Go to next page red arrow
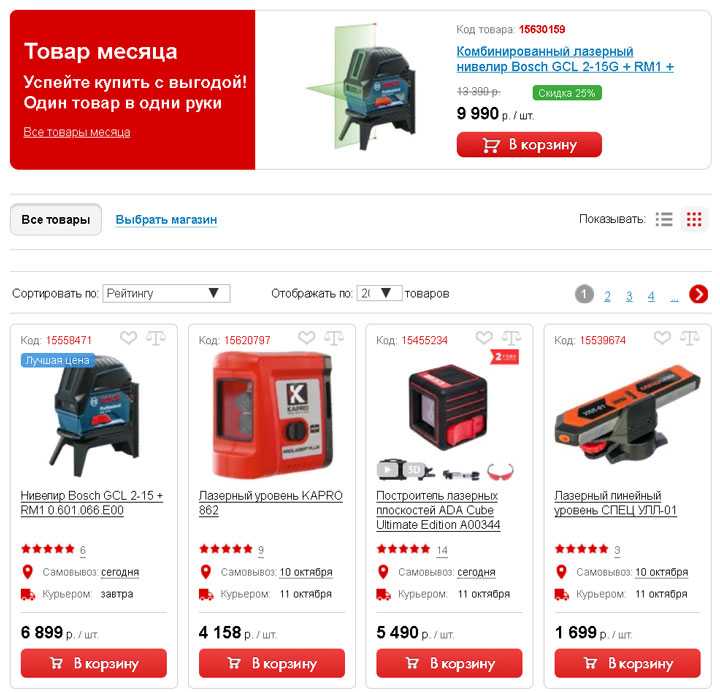 pyautogui.click(x=698, y=294)
